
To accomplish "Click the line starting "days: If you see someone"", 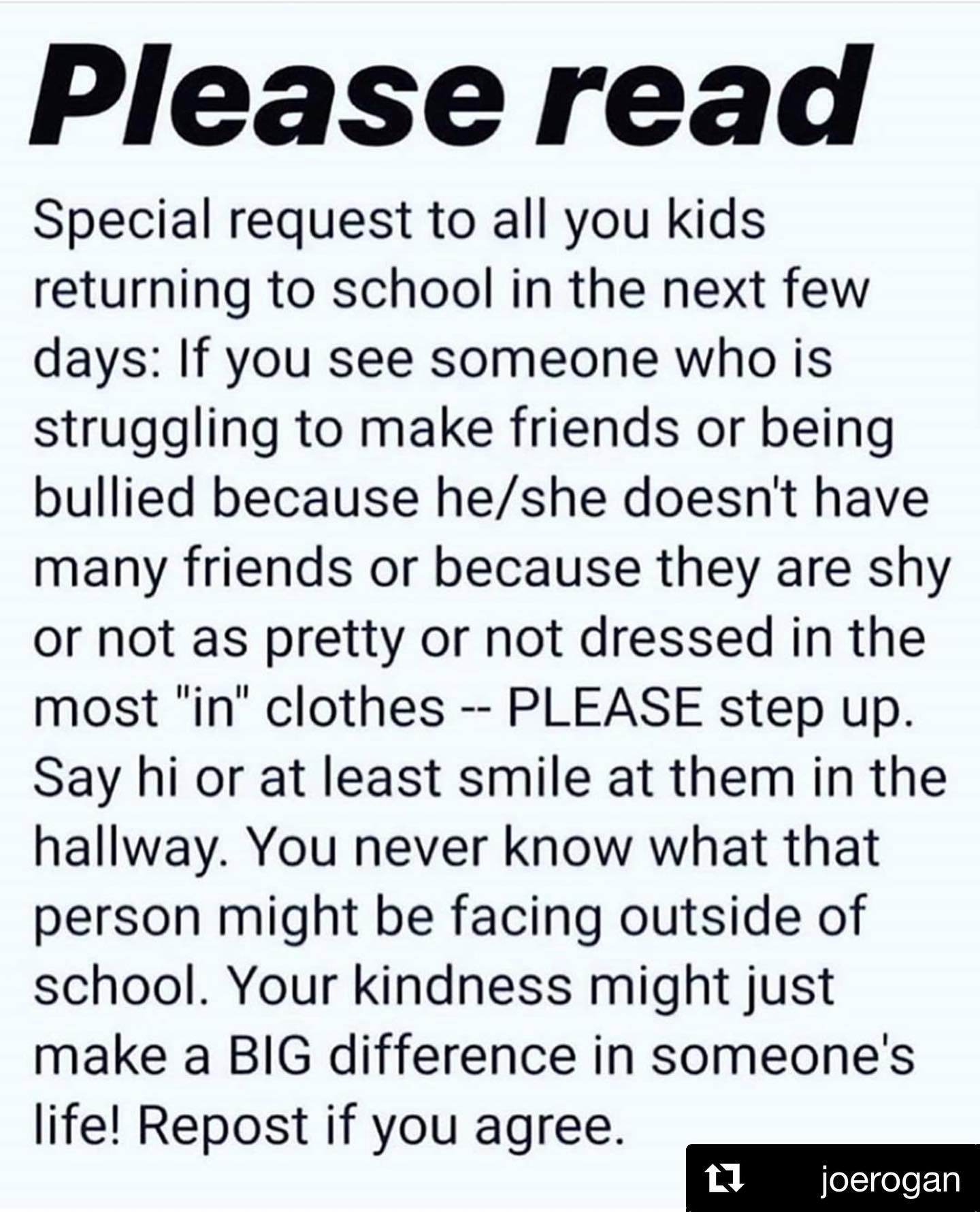I will [x=433, y=359].
